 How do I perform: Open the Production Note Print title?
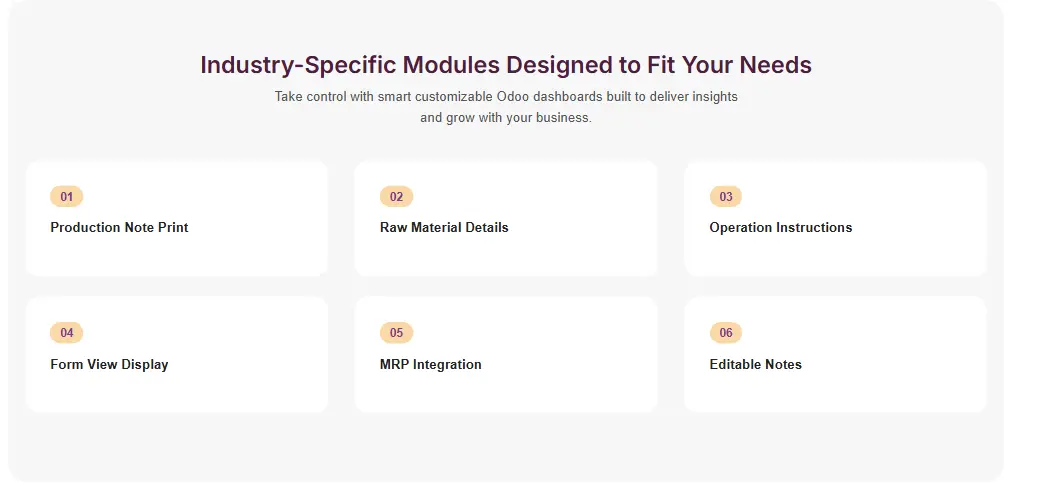pyautogui.click(x=119, y=228)
